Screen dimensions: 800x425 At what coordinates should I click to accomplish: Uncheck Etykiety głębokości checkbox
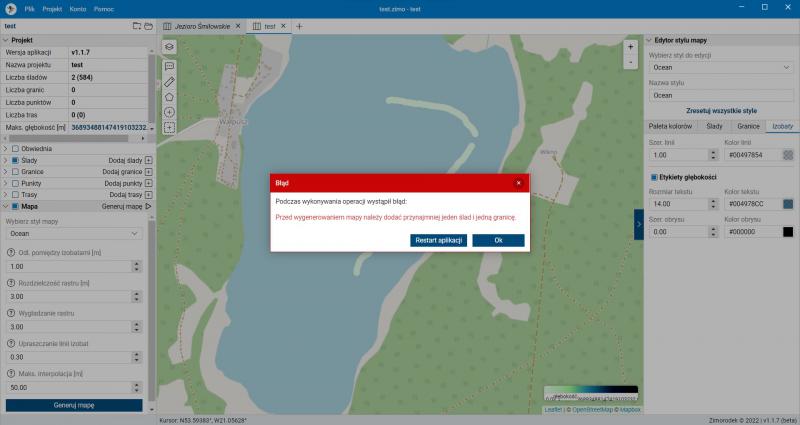point(653,177)
